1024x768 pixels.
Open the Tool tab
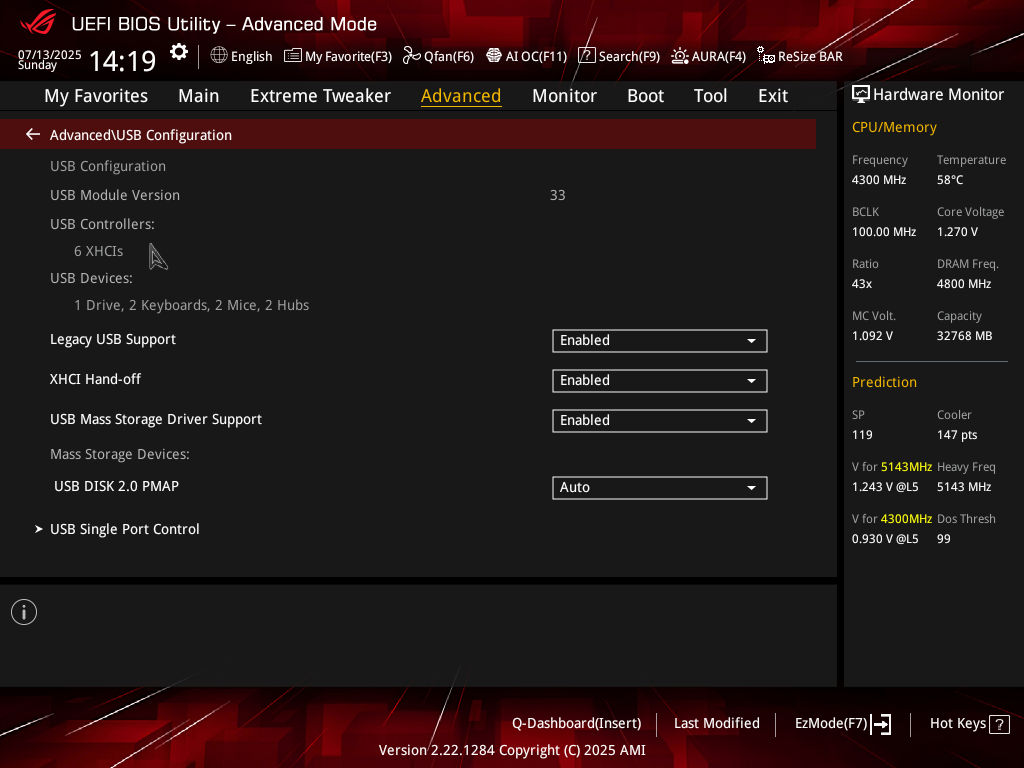click(710, 96)
